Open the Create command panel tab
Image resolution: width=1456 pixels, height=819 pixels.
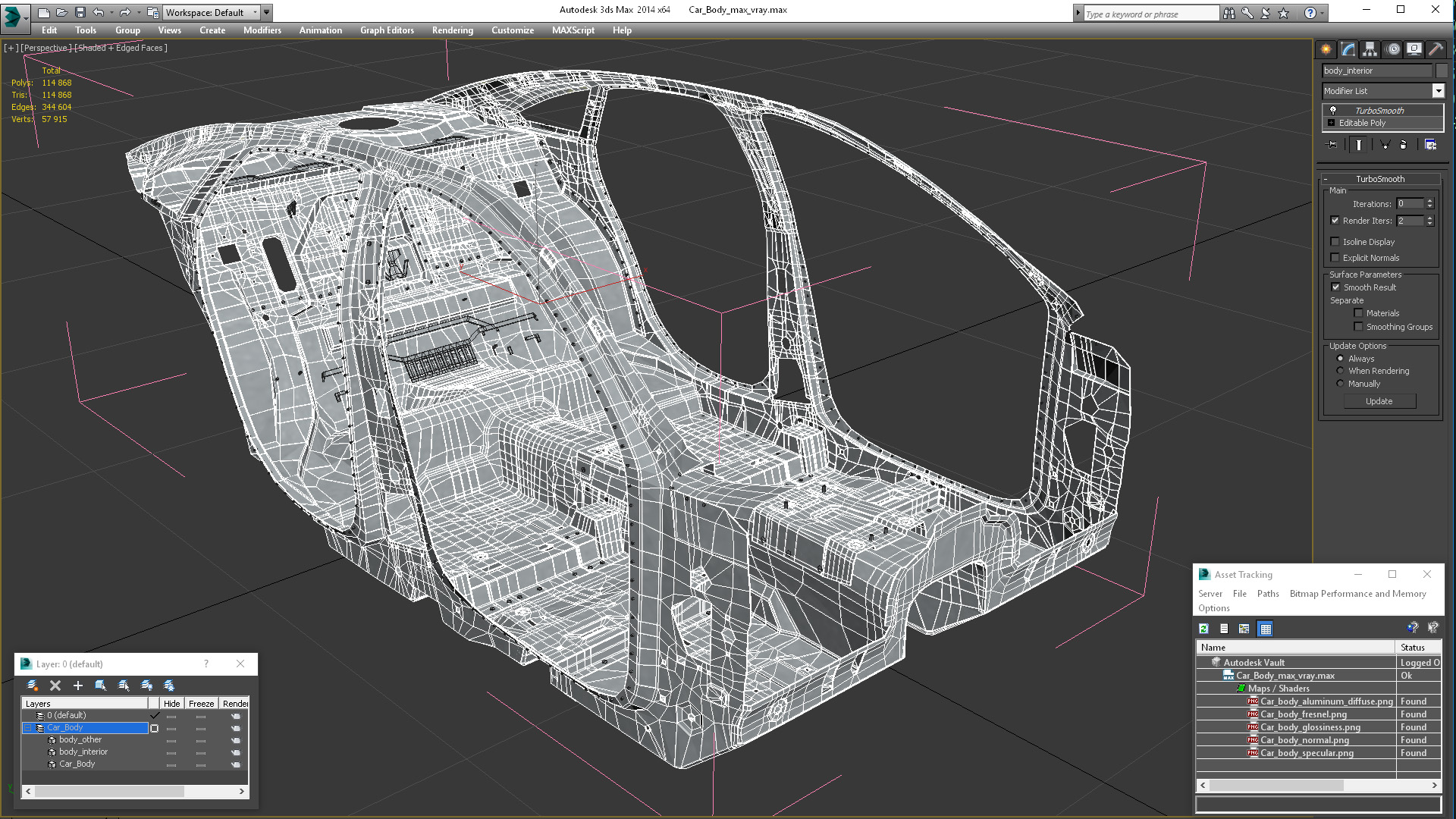point(1326,49)
